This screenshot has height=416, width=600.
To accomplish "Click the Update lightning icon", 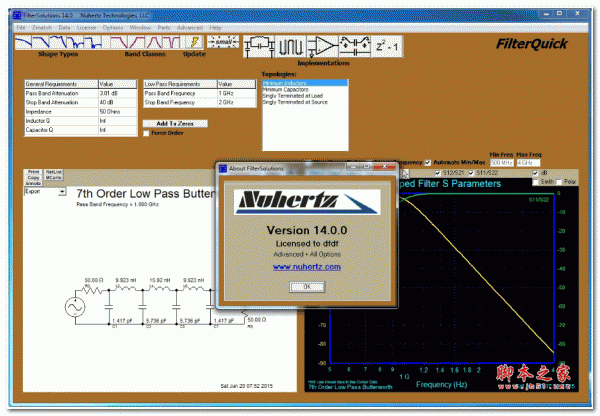I will pos(194,42).
